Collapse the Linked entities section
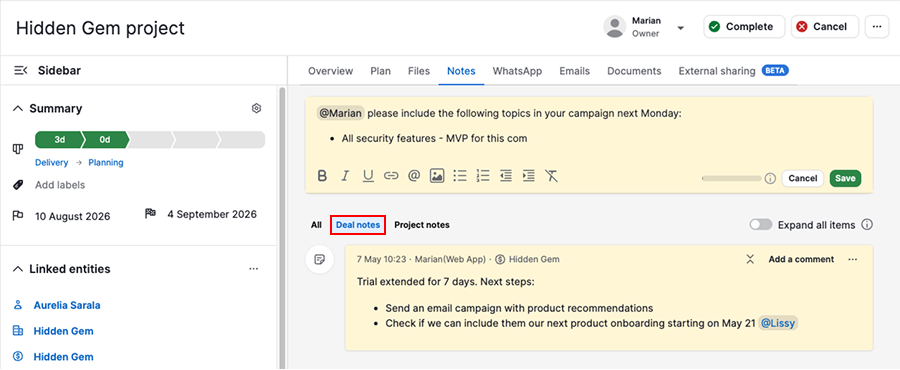Viewport: 900px width, 370px height. click(18, 268)
